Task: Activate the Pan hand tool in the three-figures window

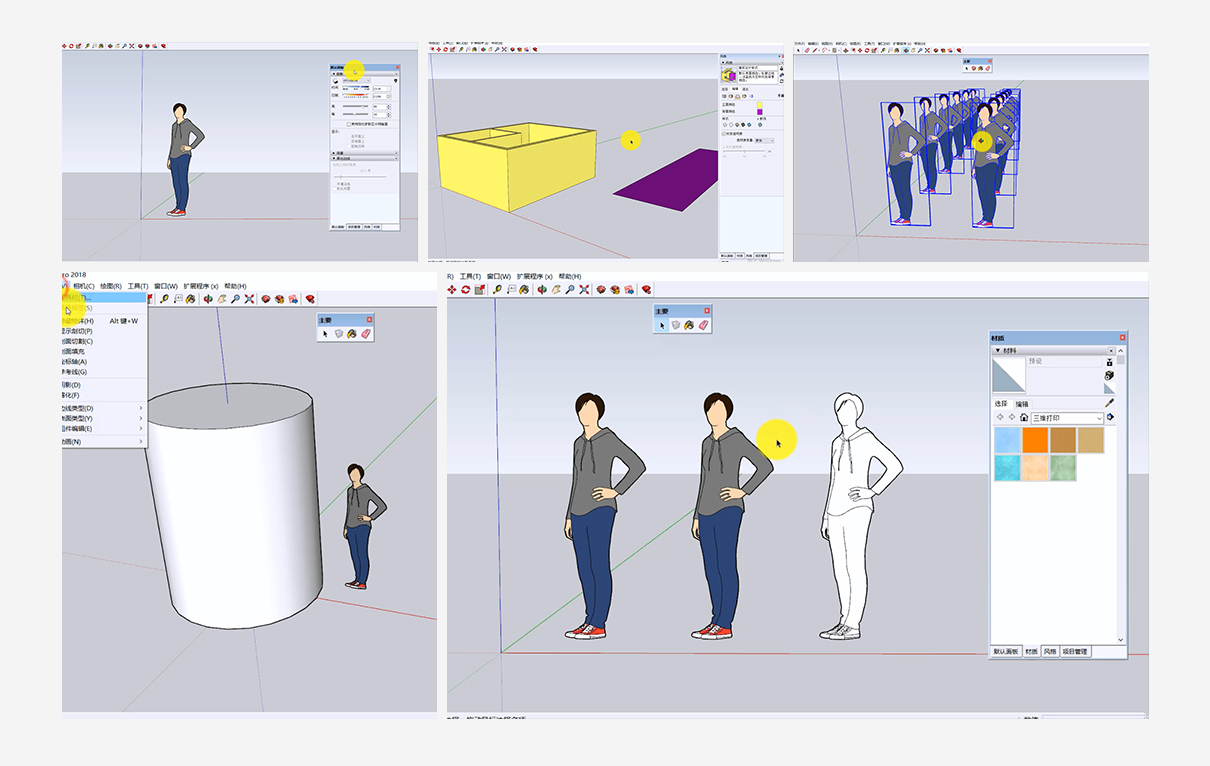Action: pyautogui.click(x=556, y=290)
